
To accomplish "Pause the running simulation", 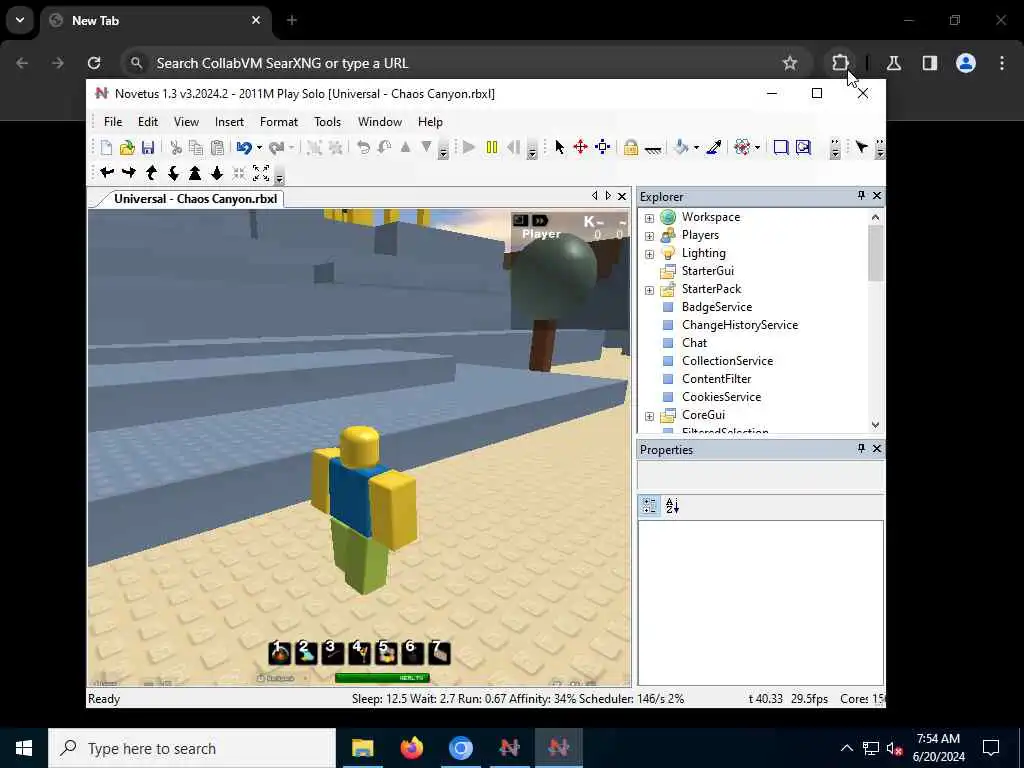I will click(x=492, y=148).
